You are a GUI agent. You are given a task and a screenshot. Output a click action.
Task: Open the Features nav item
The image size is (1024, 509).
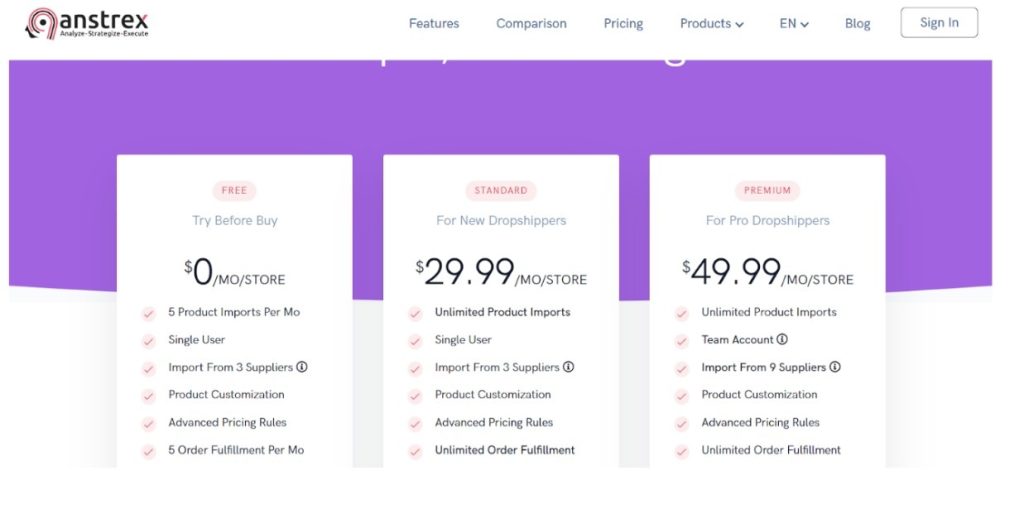click(x=434, y=24)
